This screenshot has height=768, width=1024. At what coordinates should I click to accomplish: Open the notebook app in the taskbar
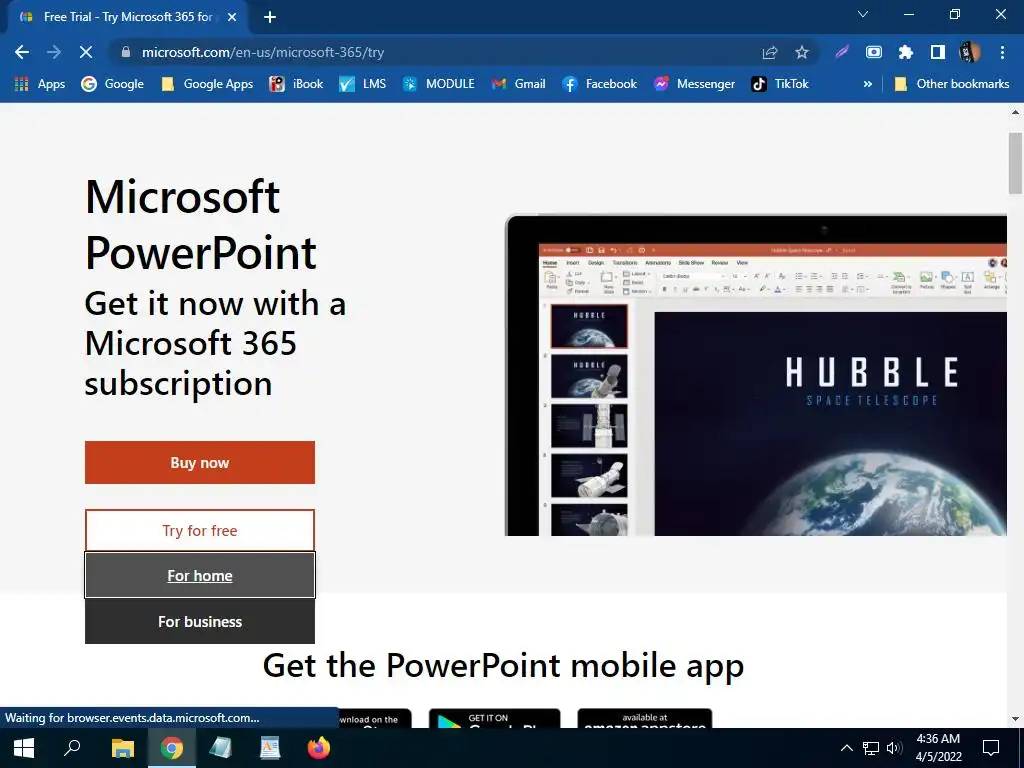(x=221, y=748)
